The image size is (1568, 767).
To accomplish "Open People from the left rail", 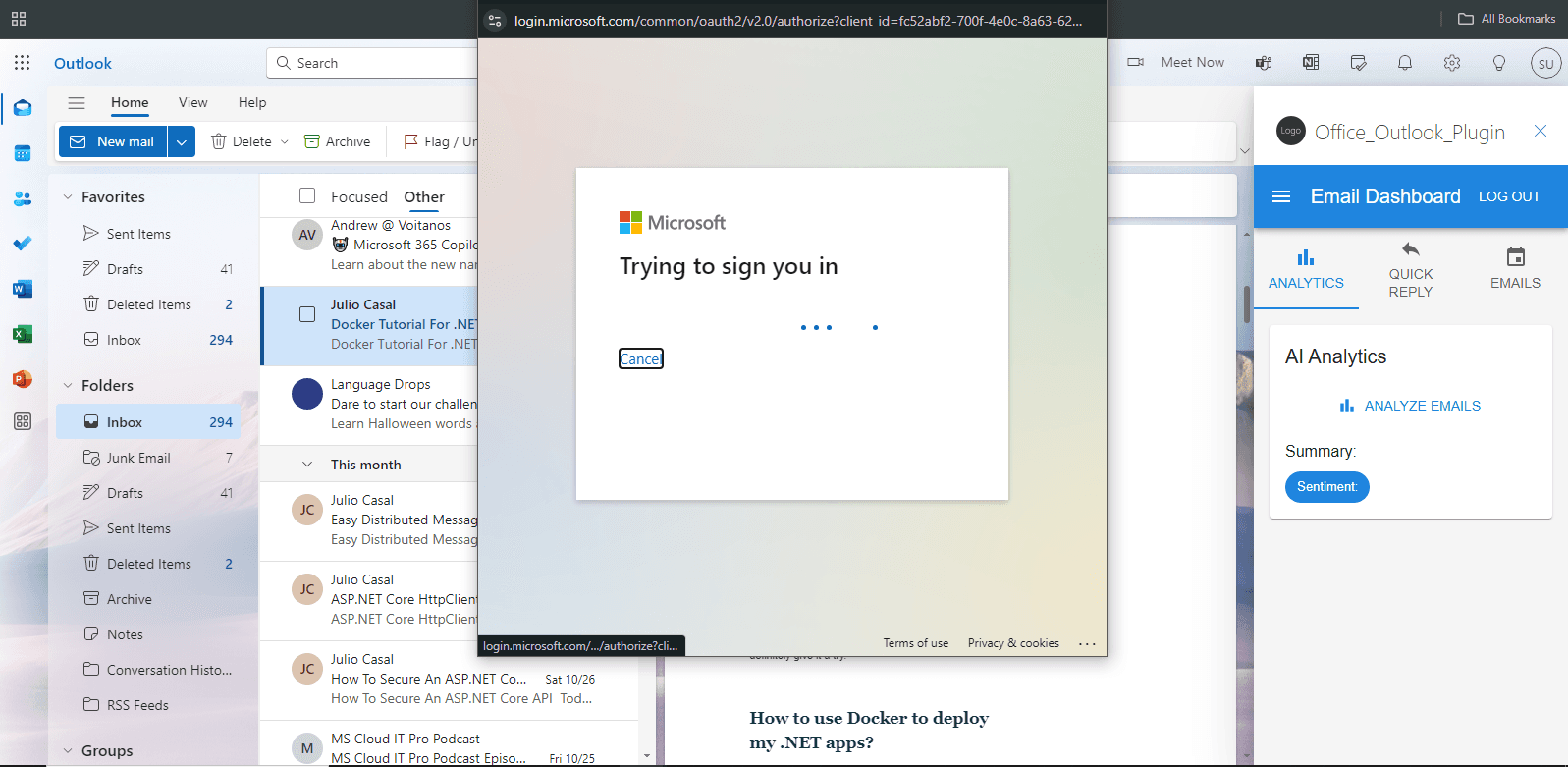I will (23, 198).
